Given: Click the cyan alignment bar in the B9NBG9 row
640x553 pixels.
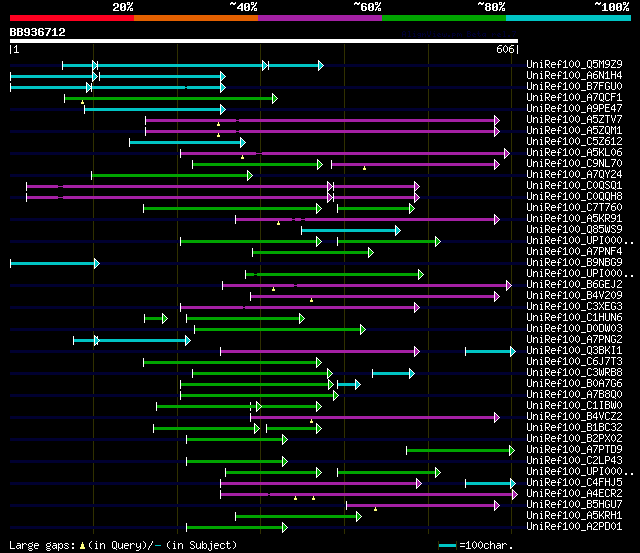Looking at the screenshot, I should point(55,263).
